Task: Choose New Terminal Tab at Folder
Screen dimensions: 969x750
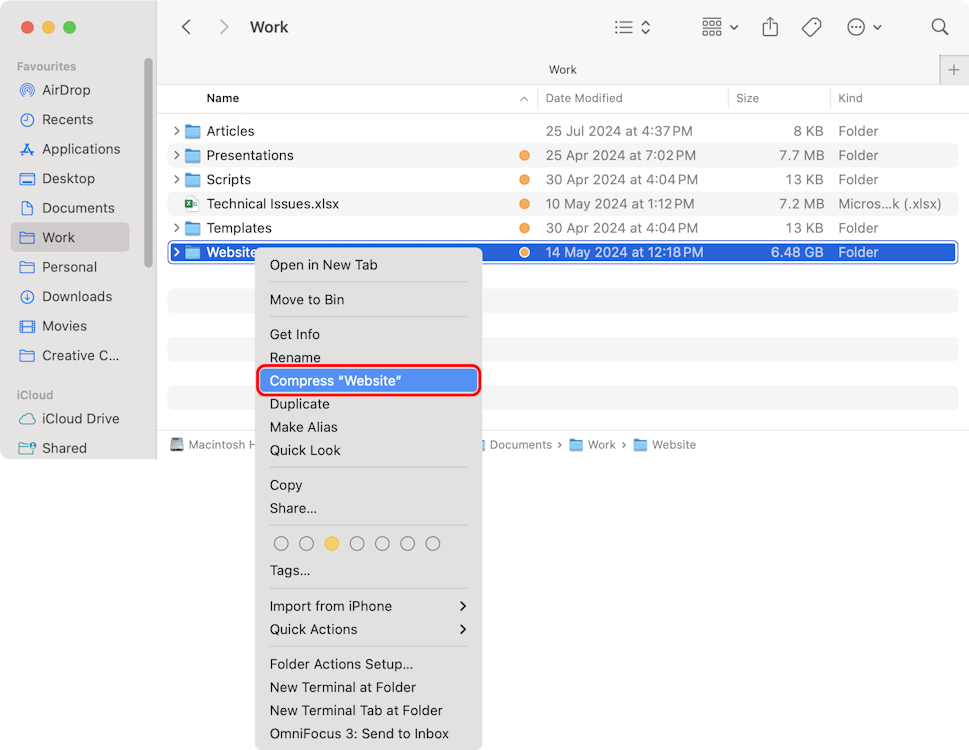Action: [368, 710]
